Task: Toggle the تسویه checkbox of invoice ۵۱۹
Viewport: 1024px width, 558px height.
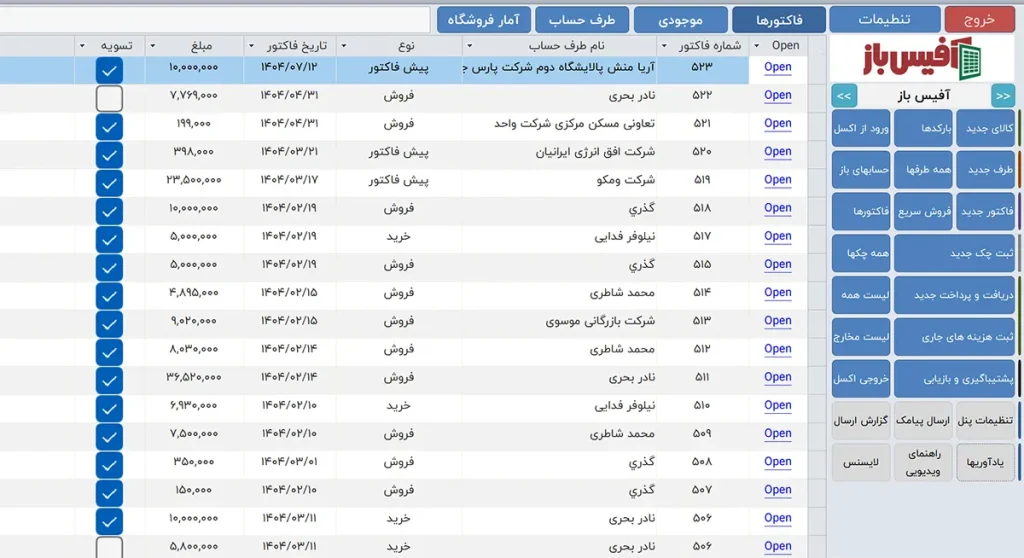Action: pos(109,183)
